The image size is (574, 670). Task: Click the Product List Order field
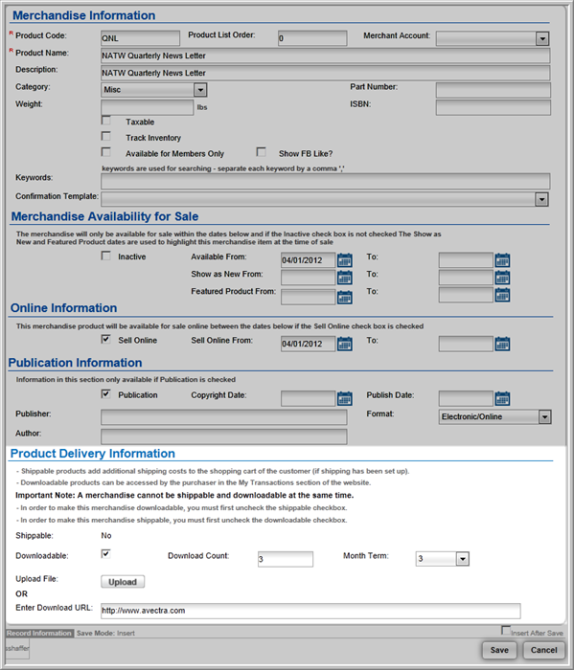click(312, 38)
